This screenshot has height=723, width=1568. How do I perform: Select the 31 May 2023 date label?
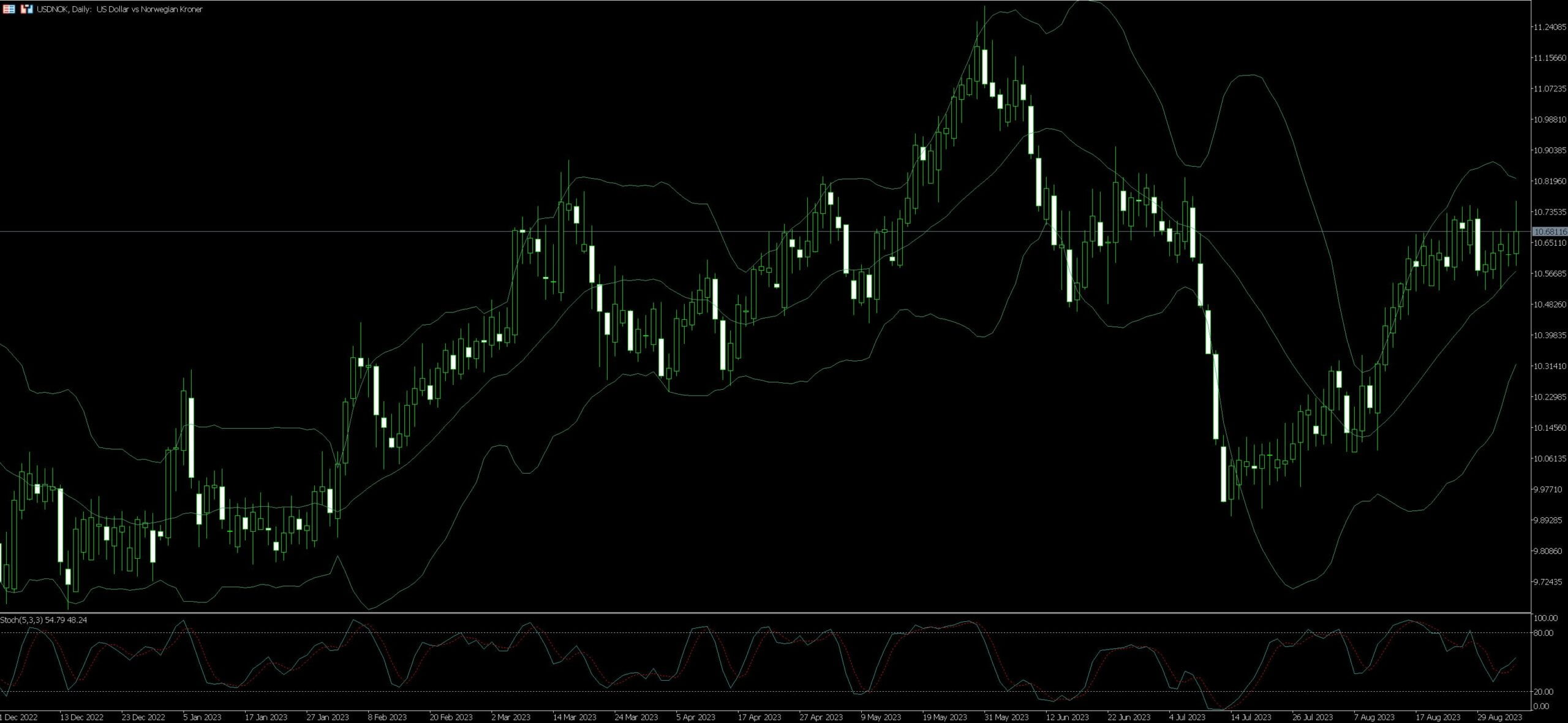pyautogui.click(x=1008, y=717)
